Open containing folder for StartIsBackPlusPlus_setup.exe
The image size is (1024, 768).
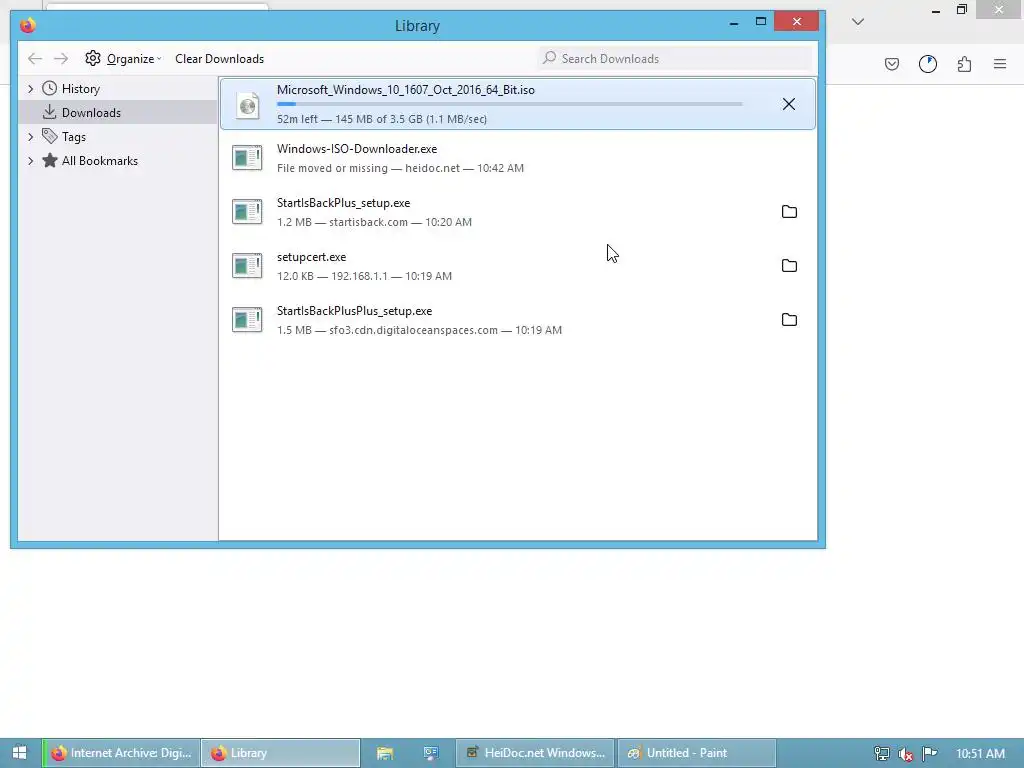[x=789, y=319]
